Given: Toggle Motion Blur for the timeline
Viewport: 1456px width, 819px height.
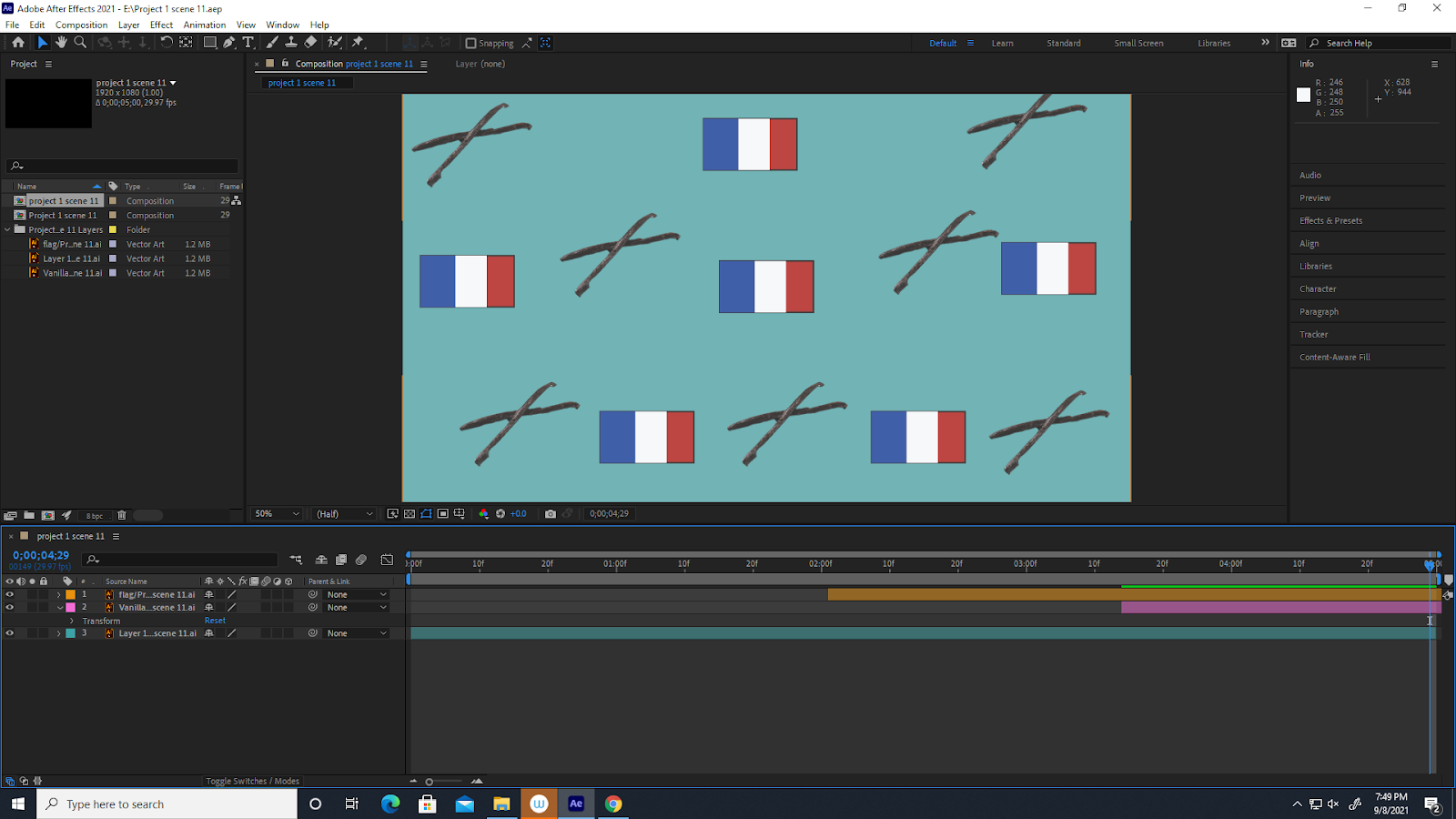Looking at the screenshot, I should click(361, 560).
